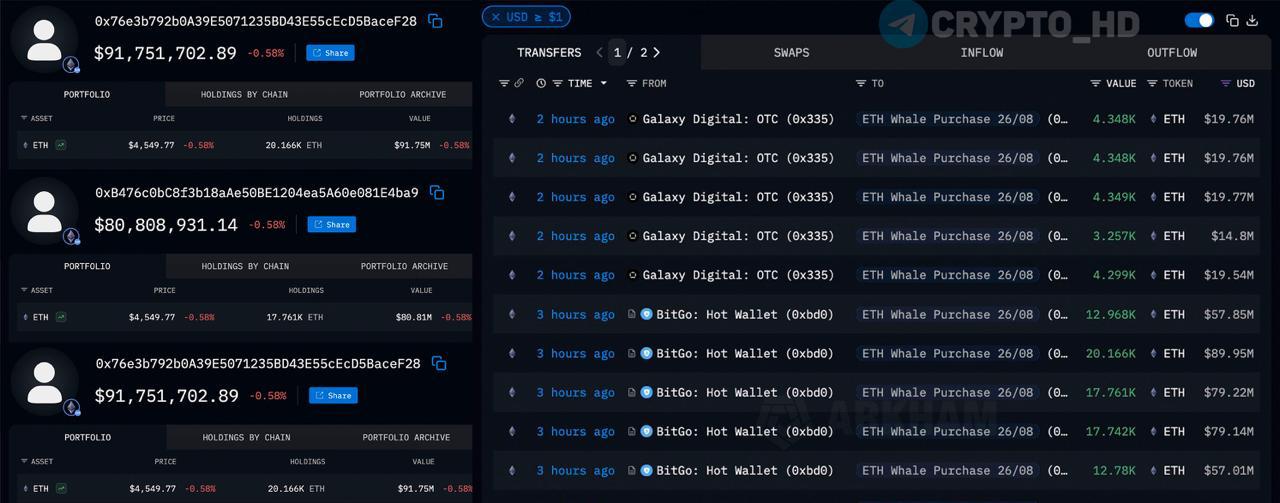Go to the next transfers page arrow

tap(656, 52)
